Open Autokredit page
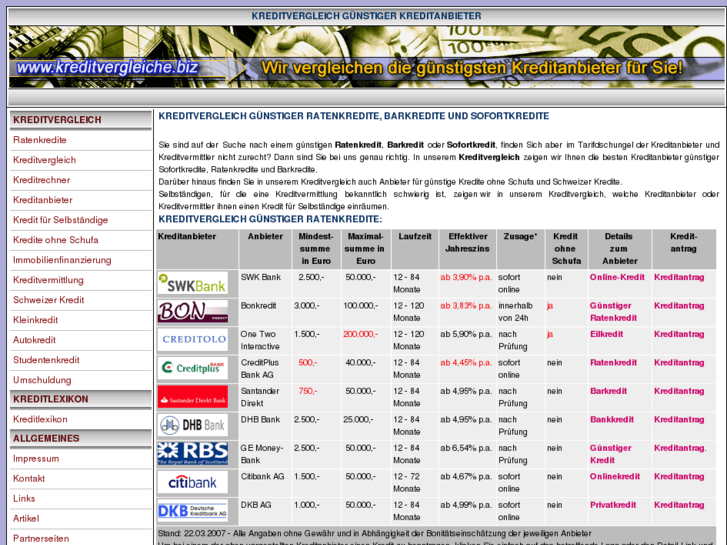 tap(34, 340)
